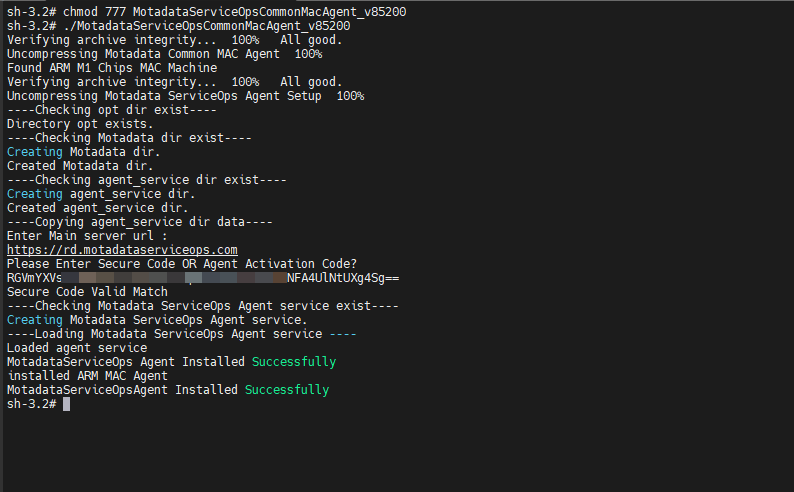Click the 'Enter Main server url :' prompt

[x=87, y=235]
